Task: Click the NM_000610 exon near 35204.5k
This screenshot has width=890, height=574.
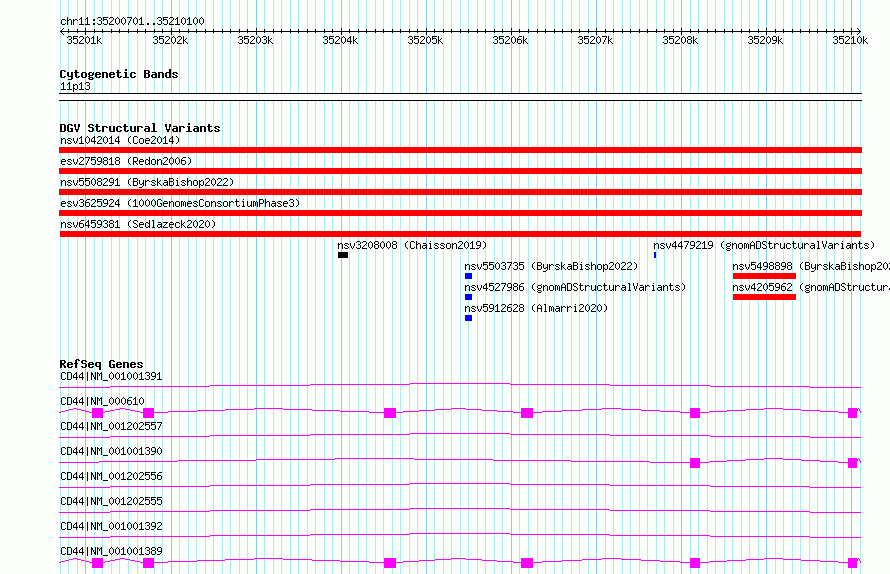Action: [390, 413]
